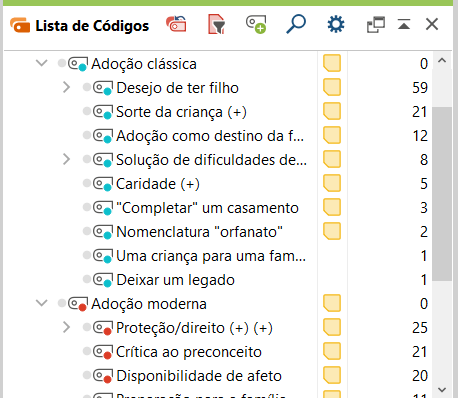Open memo icon for Desejo de ter filho

tap(332, 87)
